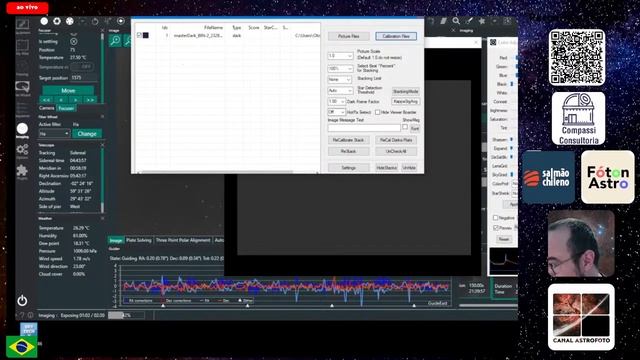Open the Plate Solving tab
This screenshot has height=360, width=640.
point(138,240)
